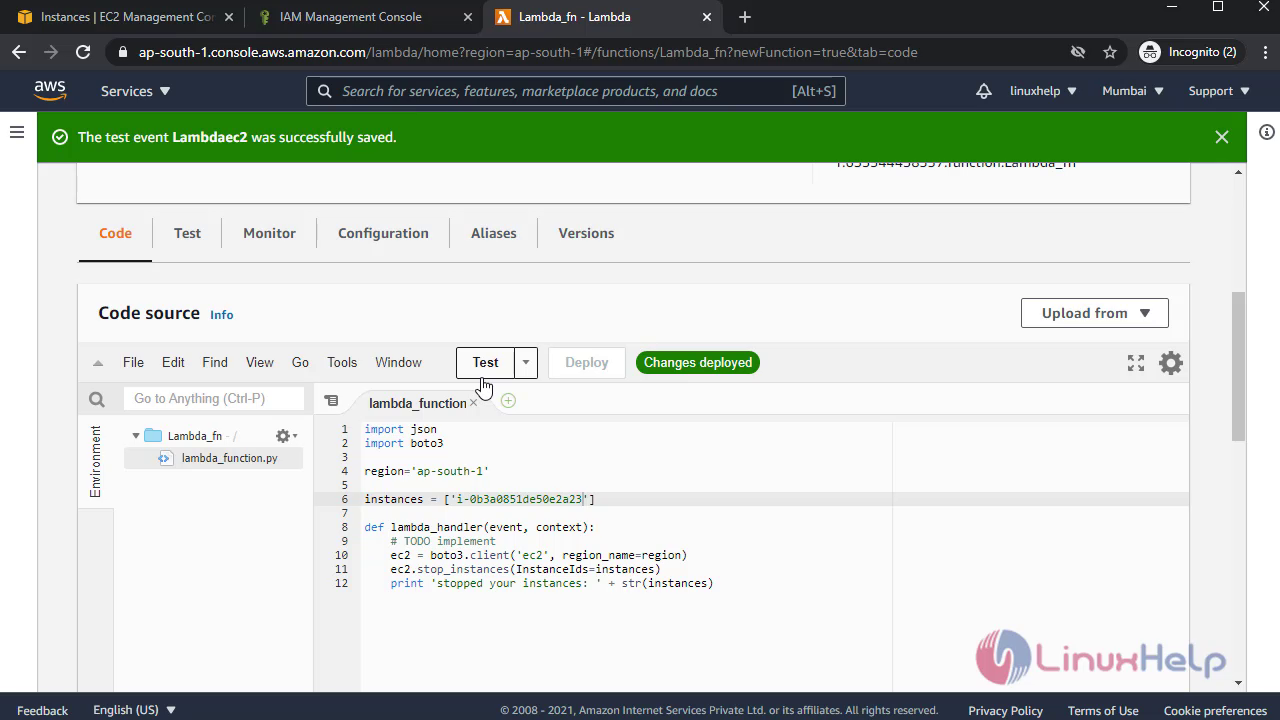Close the lambda_function editor tab
The height and width of the screenshot is (720, 1280).
[474, 403]
